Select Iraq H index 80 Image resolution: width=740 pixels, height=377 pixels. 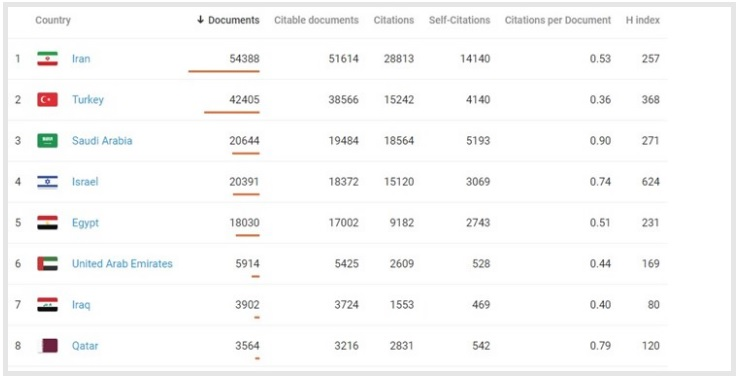654,305
